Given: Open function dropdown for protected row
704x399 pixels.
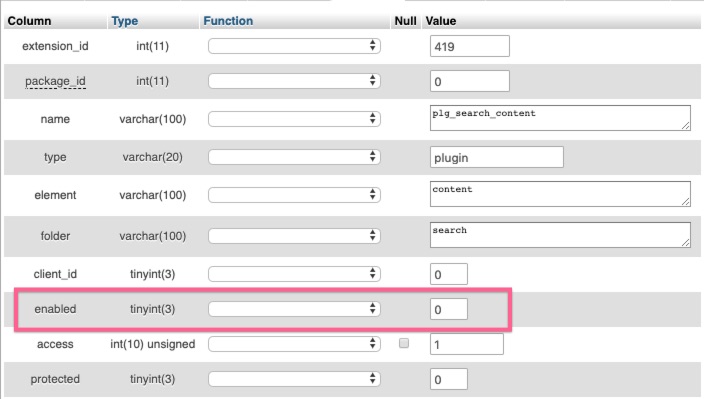Looking at the screenshot, I should (x=295, y=379).
